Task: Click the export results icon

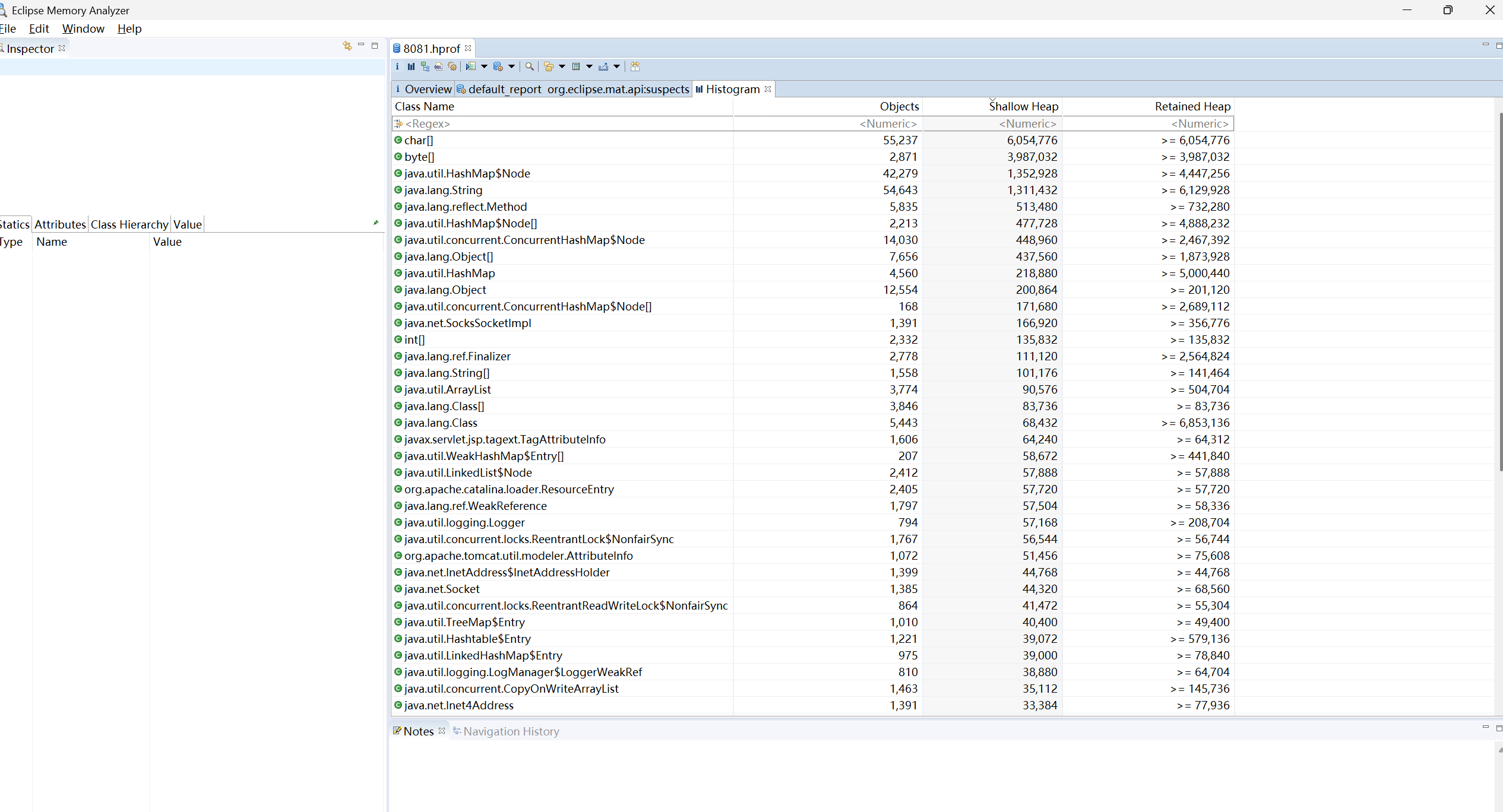Action: click(603, 66)
